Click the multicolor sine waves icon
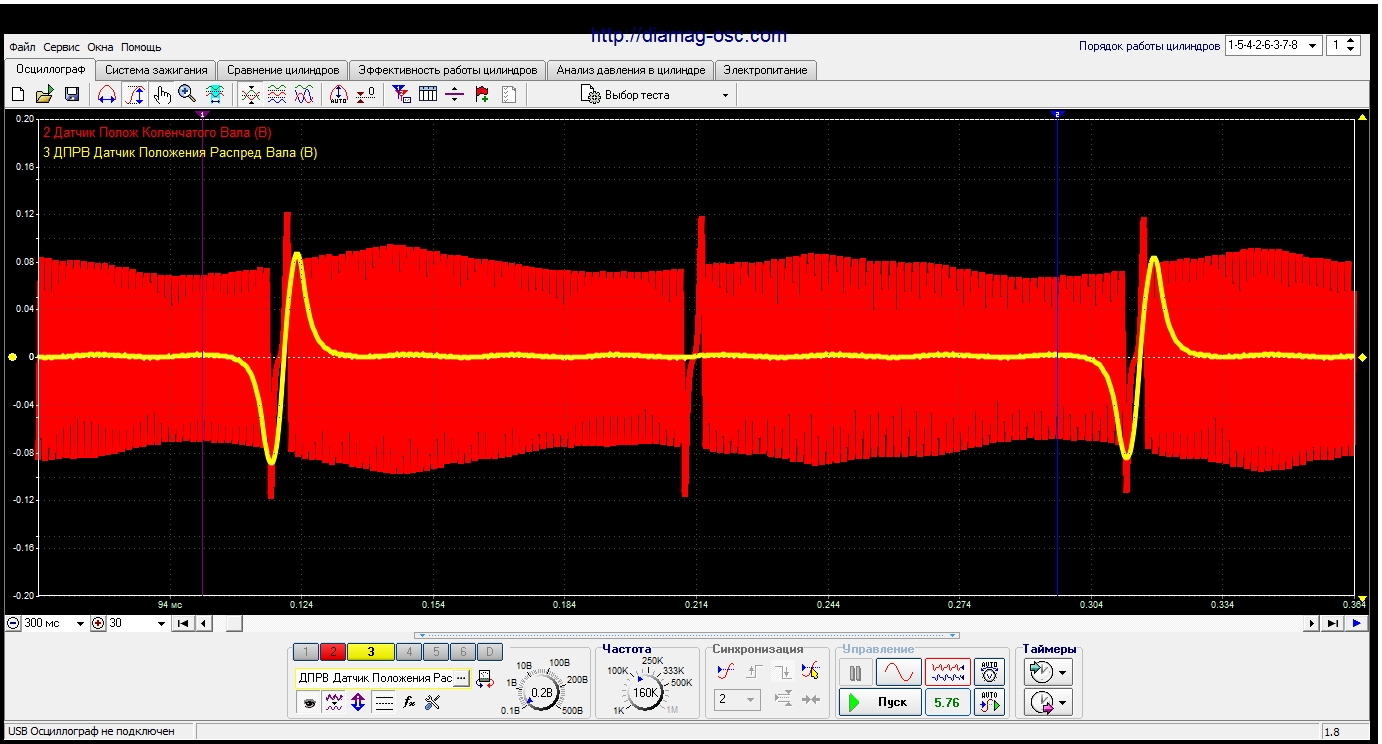 coord(305,95)
